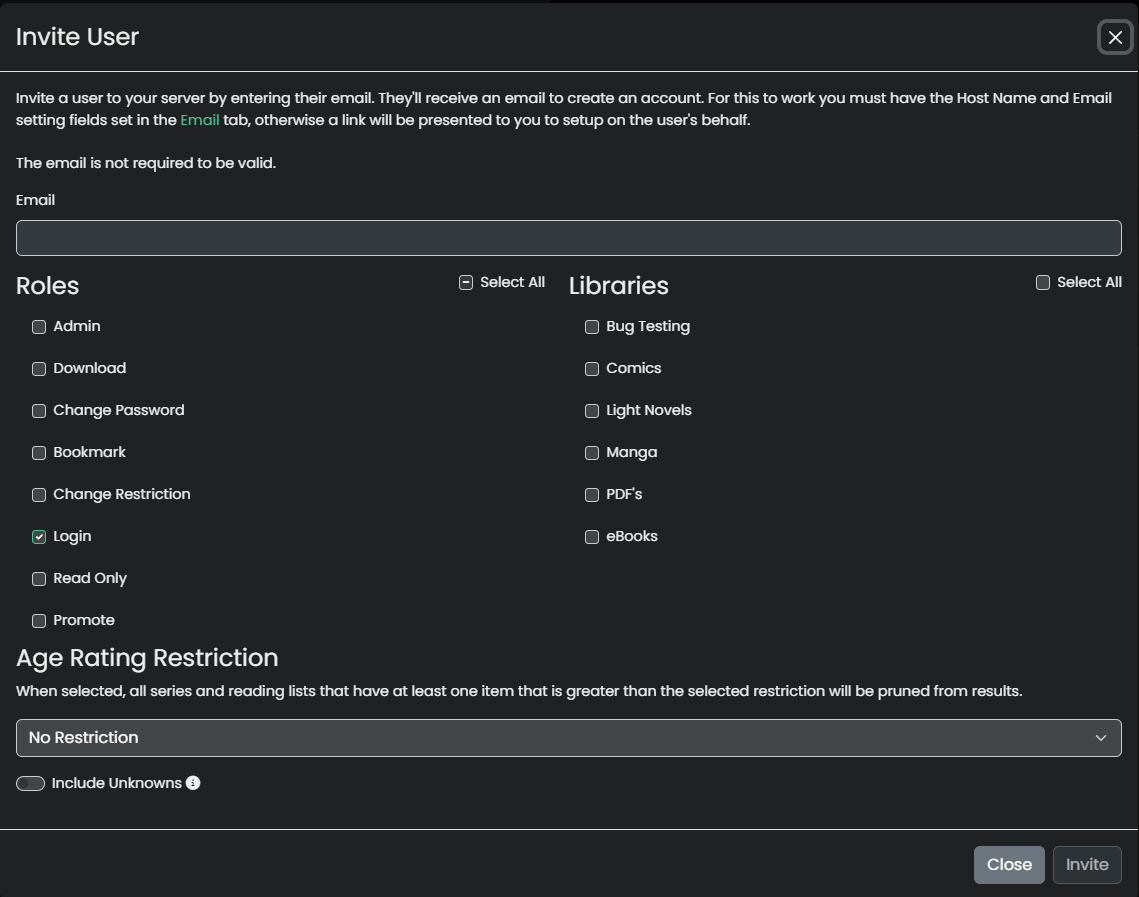Screen dimensions: 1139x897
Task: Close the Invite User dialog with X
Action: 1115,38
